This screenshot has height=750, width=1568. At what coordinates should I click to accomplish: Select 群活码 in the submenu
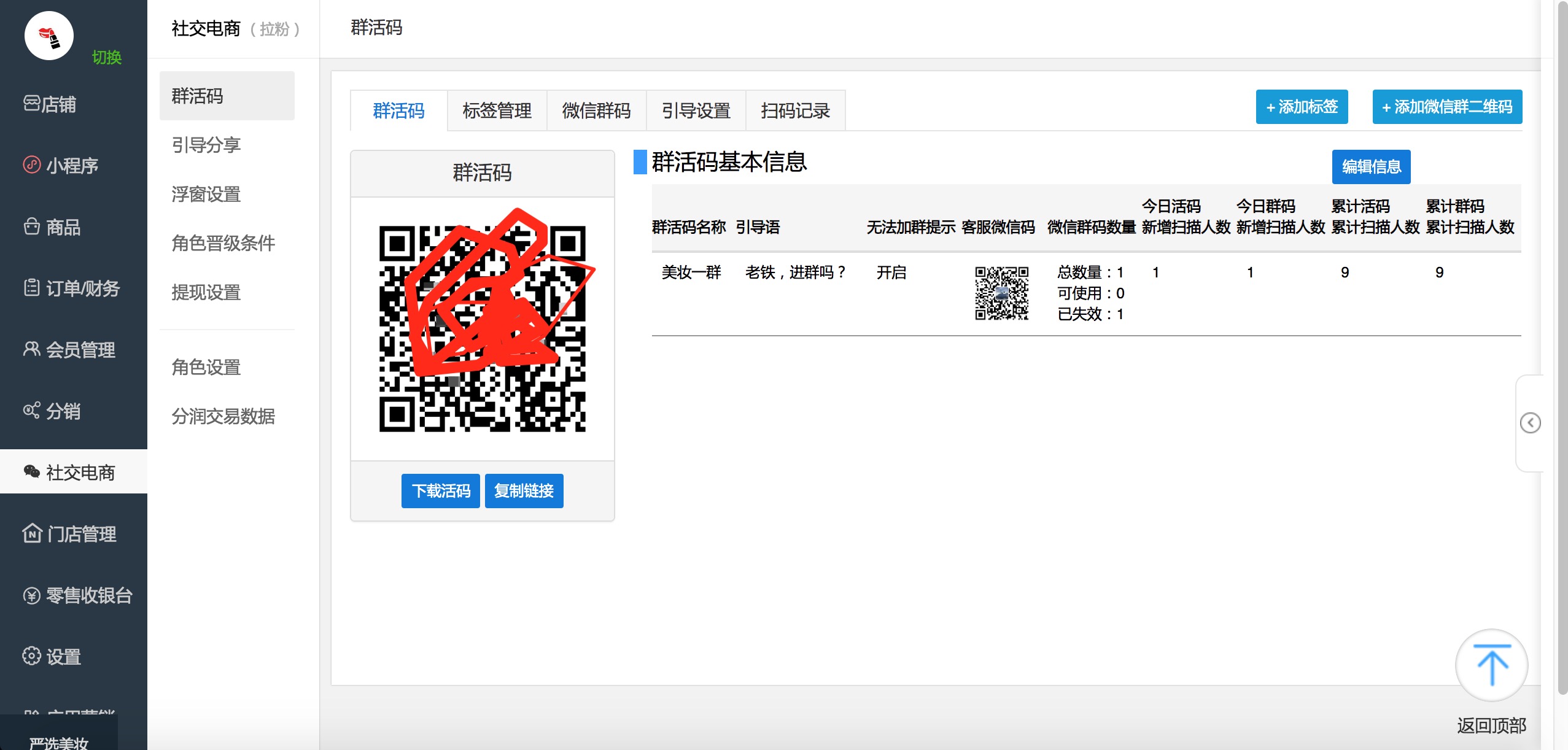click(227, 96)
